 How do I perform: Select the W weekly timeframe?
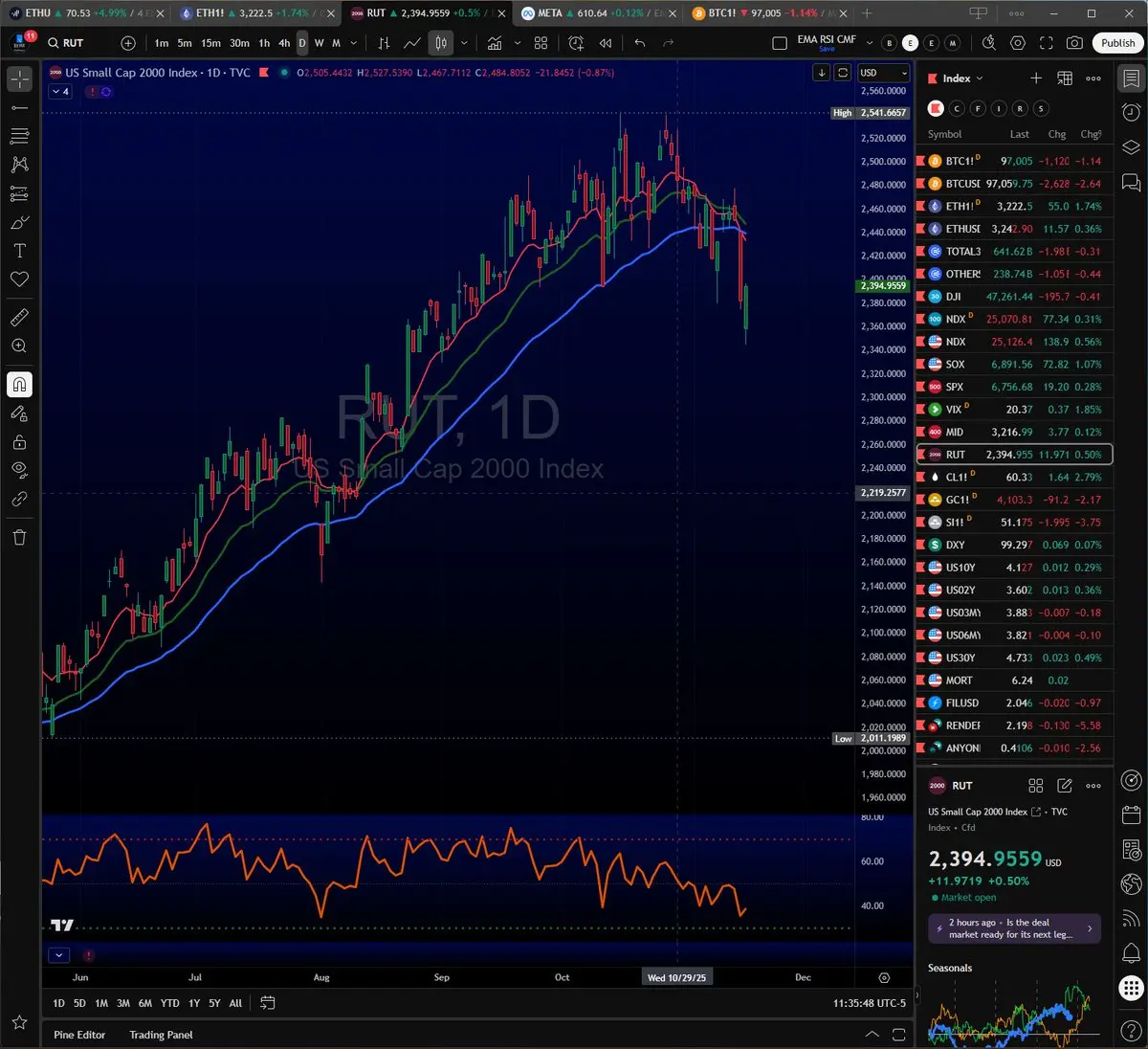click(319, 43)
